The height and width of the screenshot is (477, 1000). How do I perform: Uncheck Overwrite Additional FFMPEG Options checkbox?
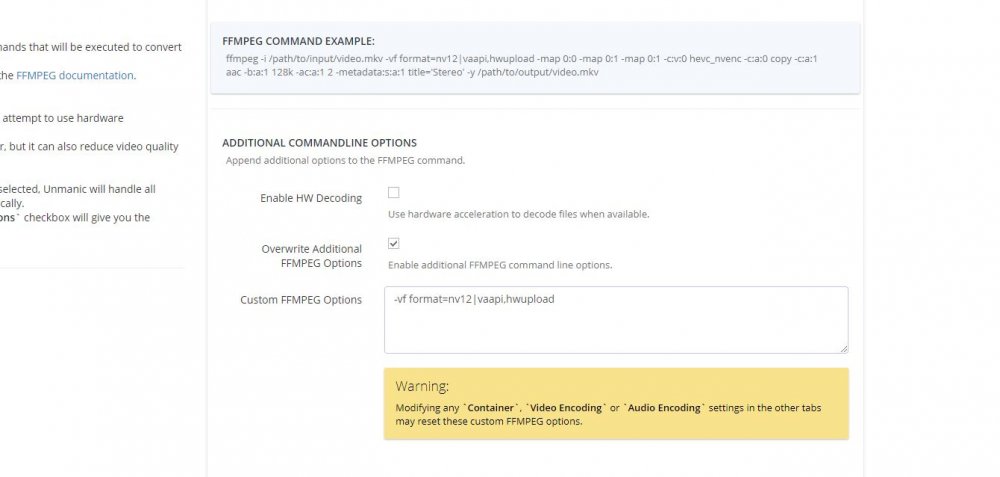point(393,244)
